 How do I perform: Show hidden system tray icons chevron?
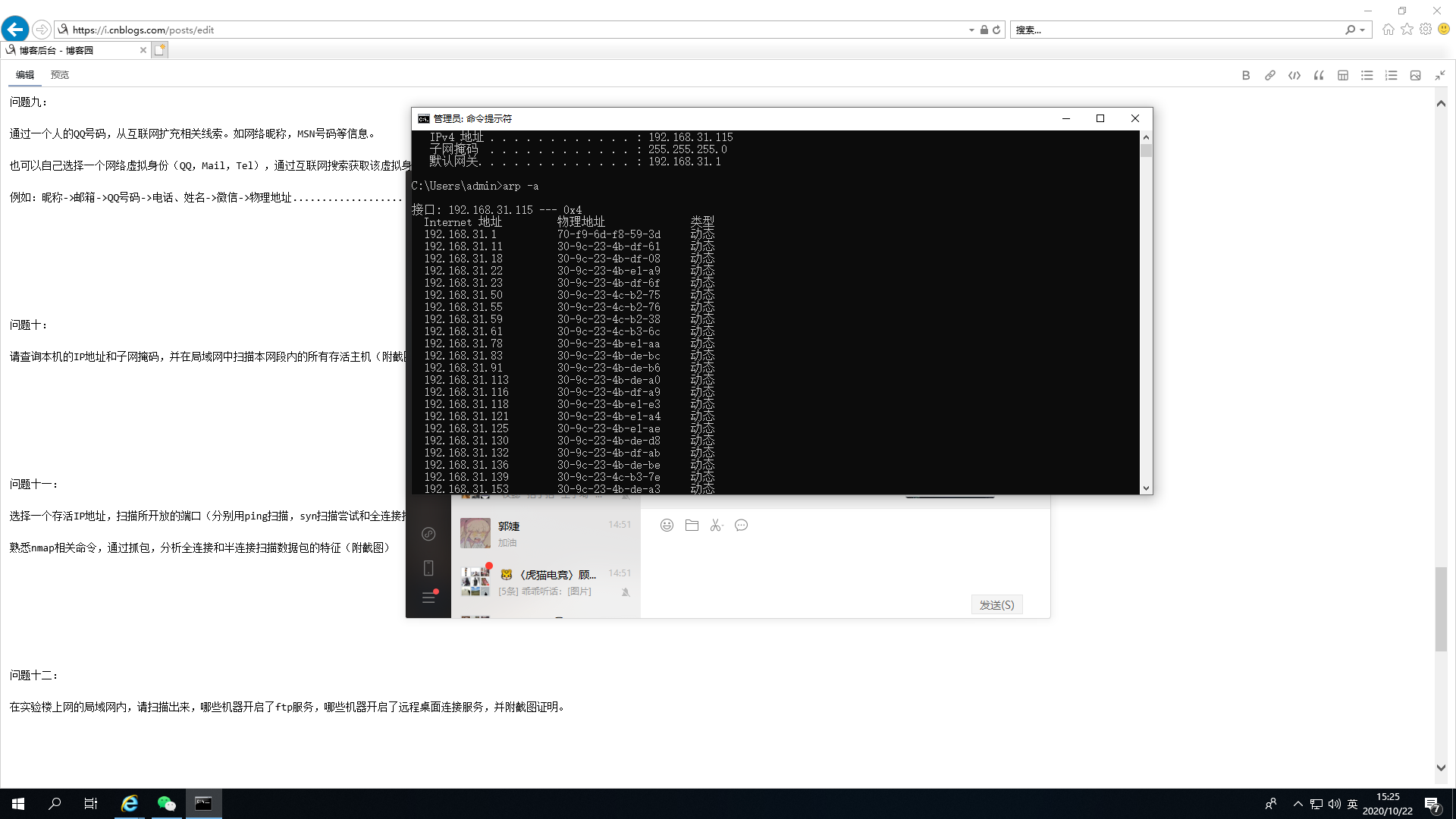(x=1298, y=804)
